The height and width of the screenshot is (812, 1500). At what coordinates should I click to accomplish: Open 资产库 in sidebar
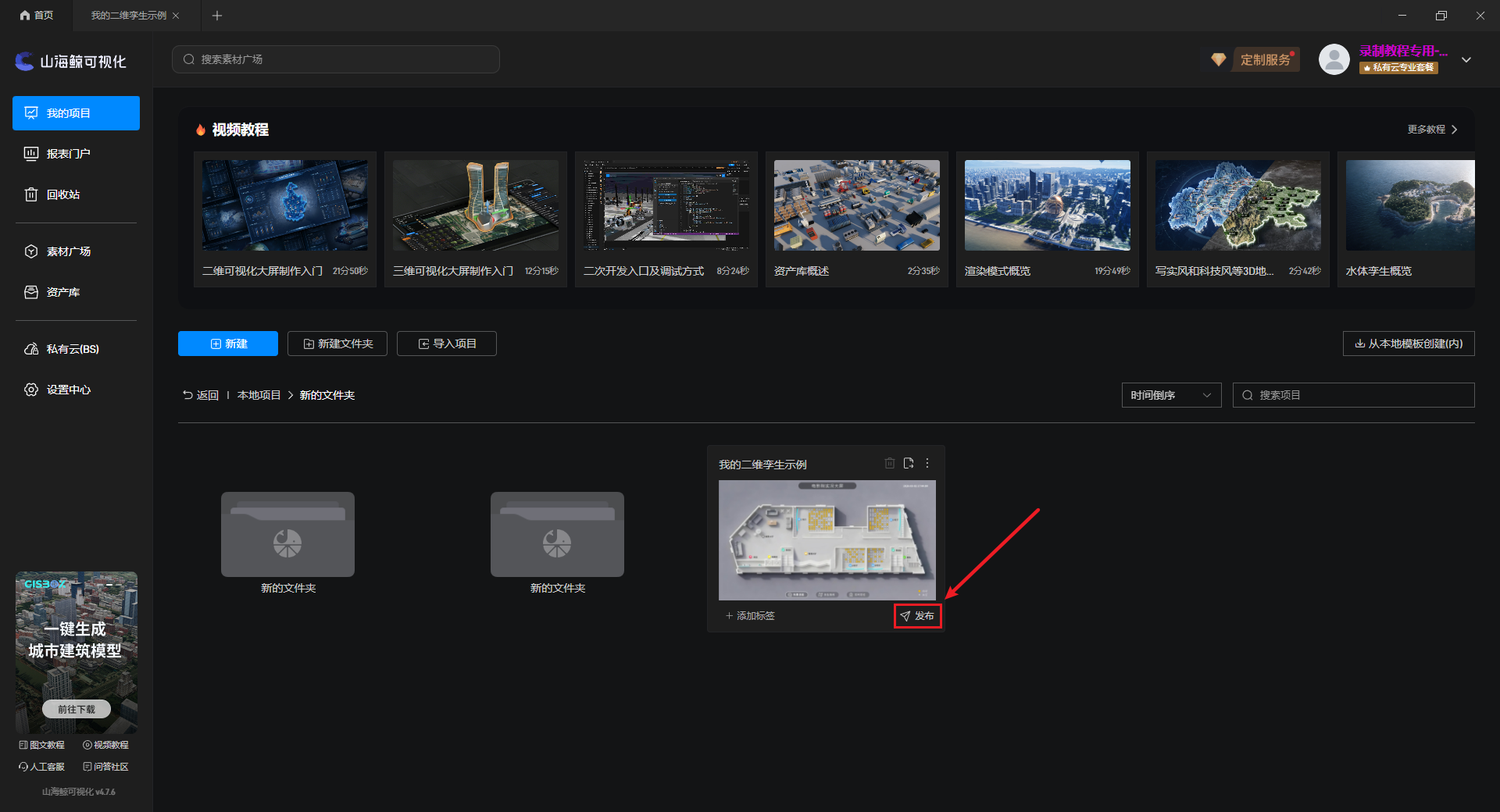(76, 292)
